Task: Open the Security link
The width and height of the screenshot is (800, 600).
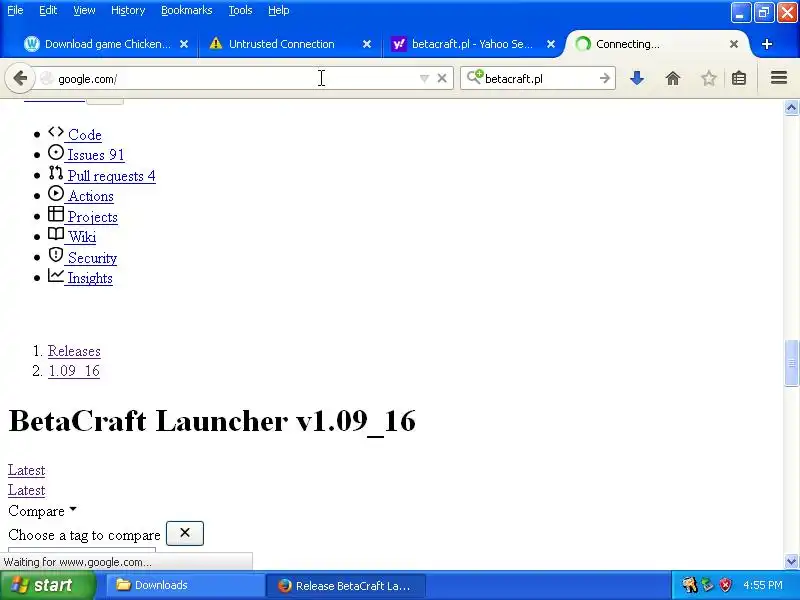Action: [x=92, y=258]
